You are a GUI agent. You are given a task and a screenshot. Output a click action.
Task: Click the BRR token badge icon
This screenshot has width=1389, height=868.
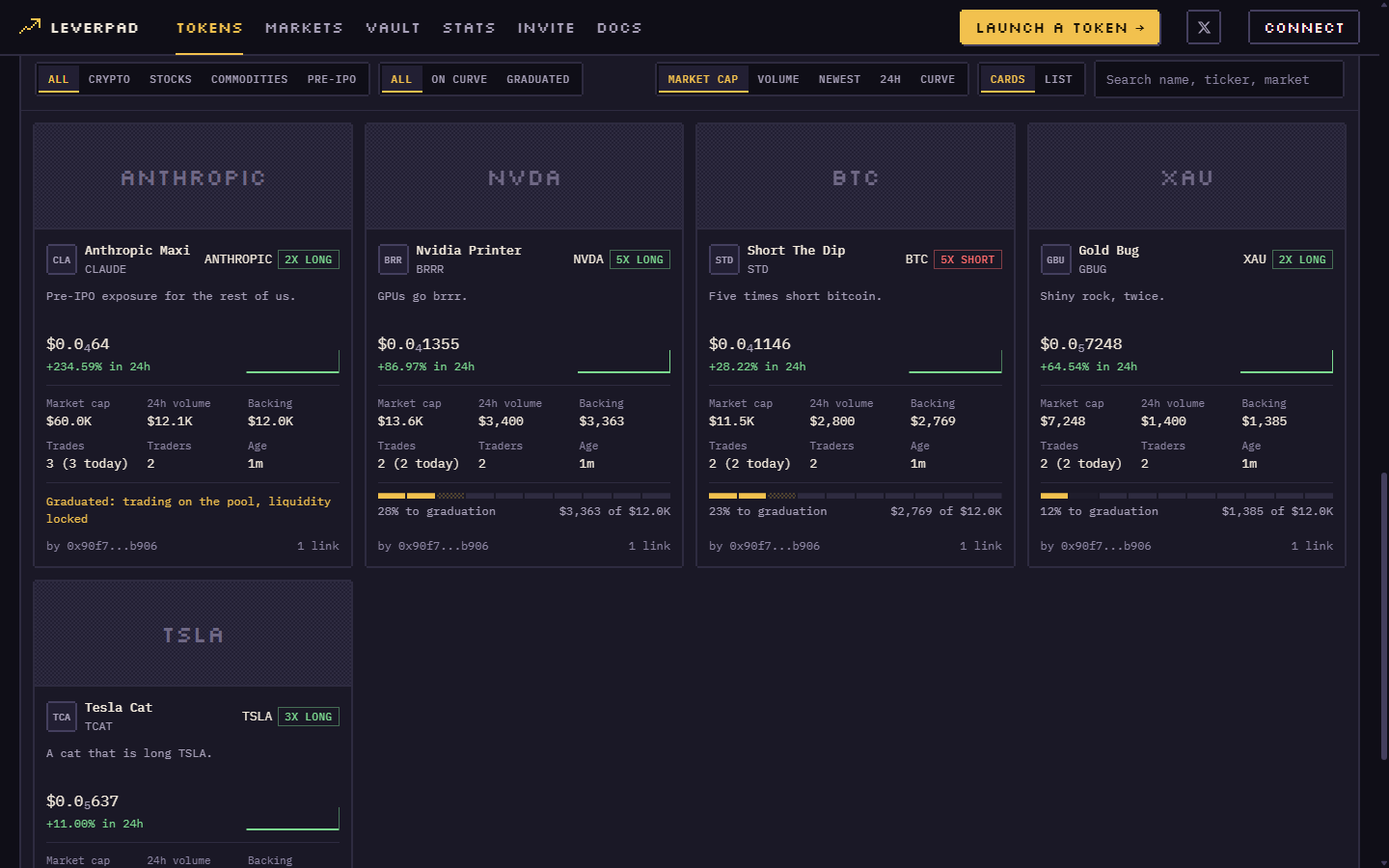(393, 259)
